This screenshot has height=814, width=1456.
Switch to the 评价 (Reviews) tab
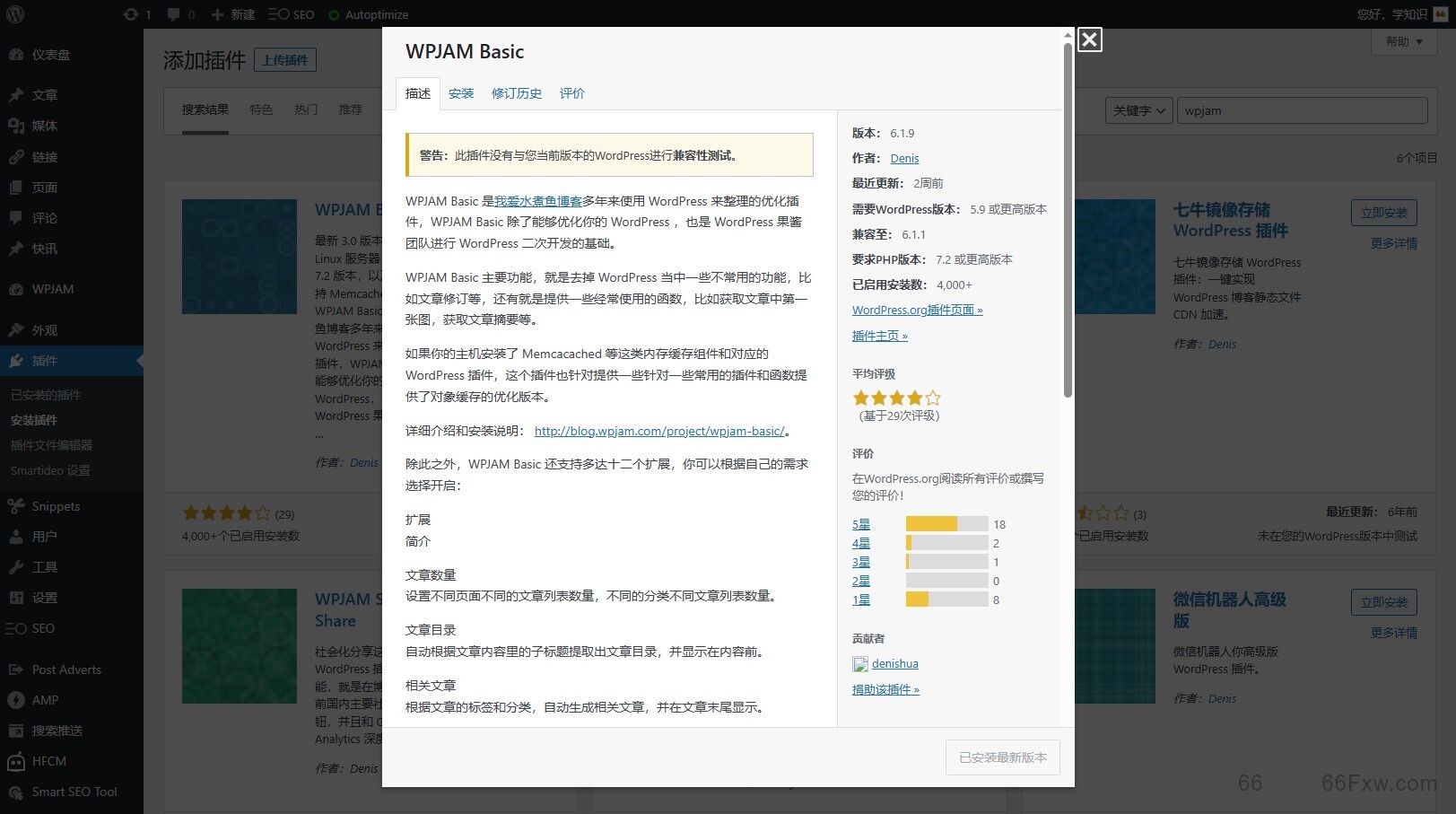(x=572, y=92)
